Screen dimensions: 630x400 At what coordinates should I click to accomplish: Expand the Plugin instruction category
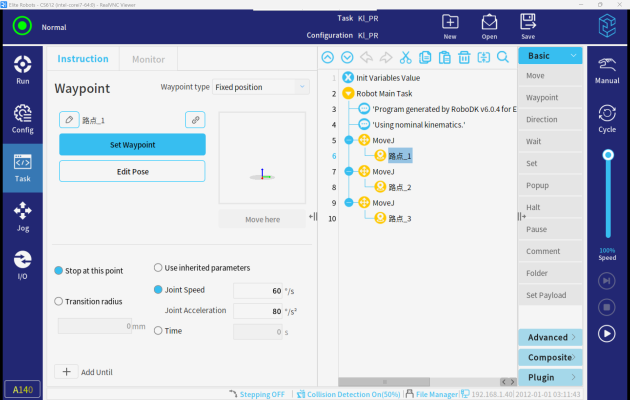click(x=550, y=378)
